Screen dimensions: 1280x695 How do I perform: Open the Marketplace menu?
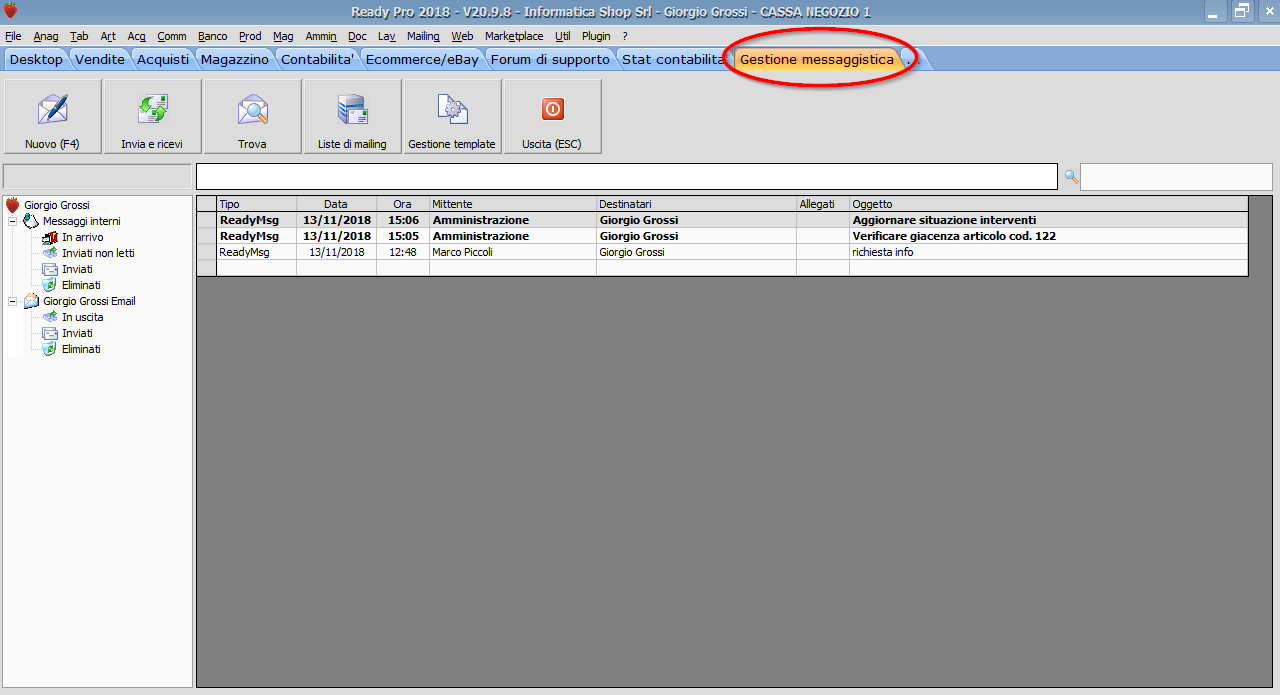point(514,36)
